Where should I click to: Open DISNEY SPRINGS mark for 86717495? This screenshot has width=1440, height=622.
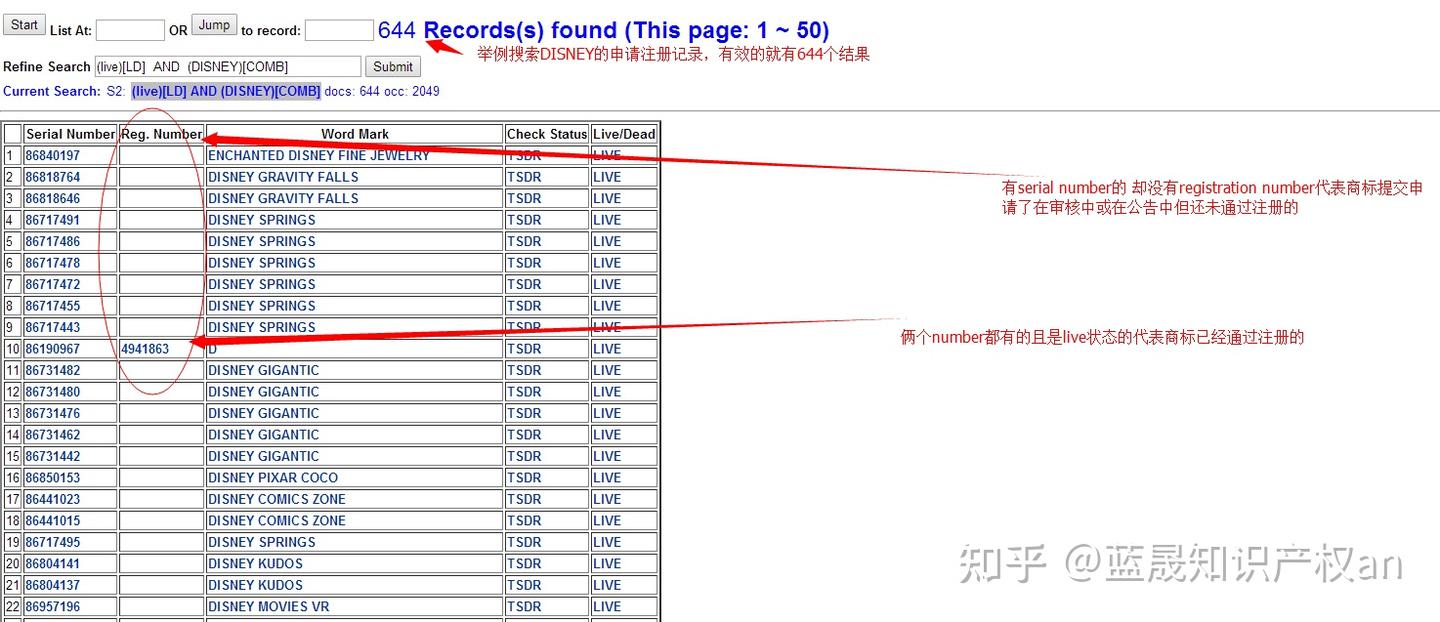[262, 542]
